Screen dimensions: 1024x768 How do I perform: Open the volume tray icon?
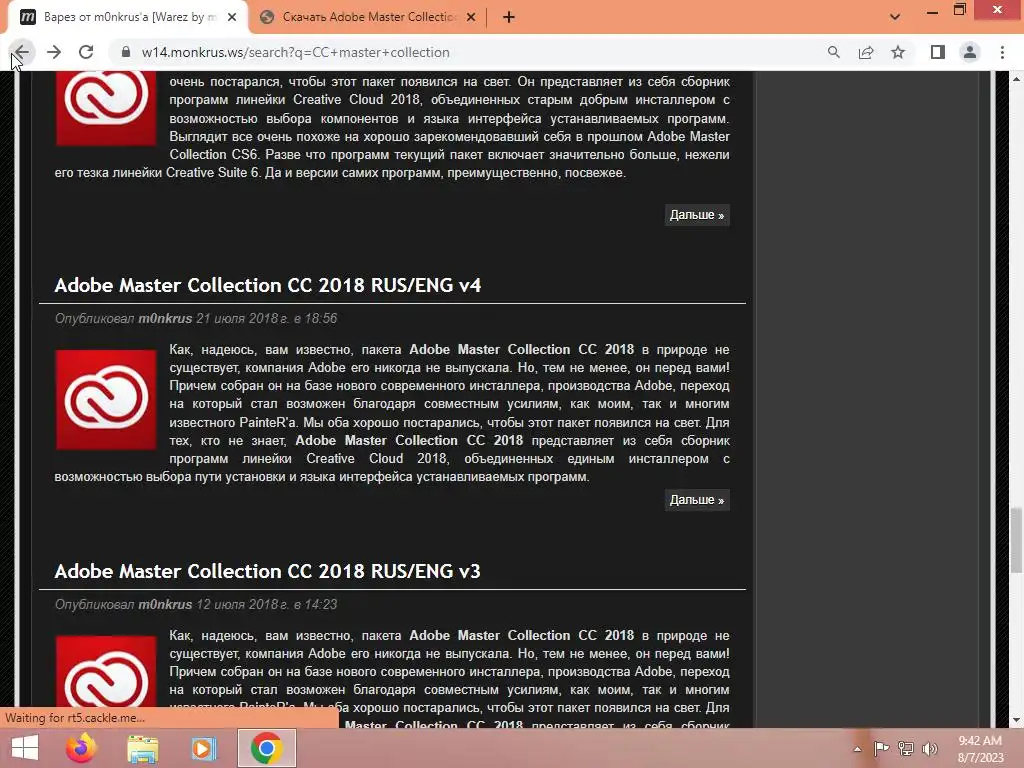coord(930,748)
